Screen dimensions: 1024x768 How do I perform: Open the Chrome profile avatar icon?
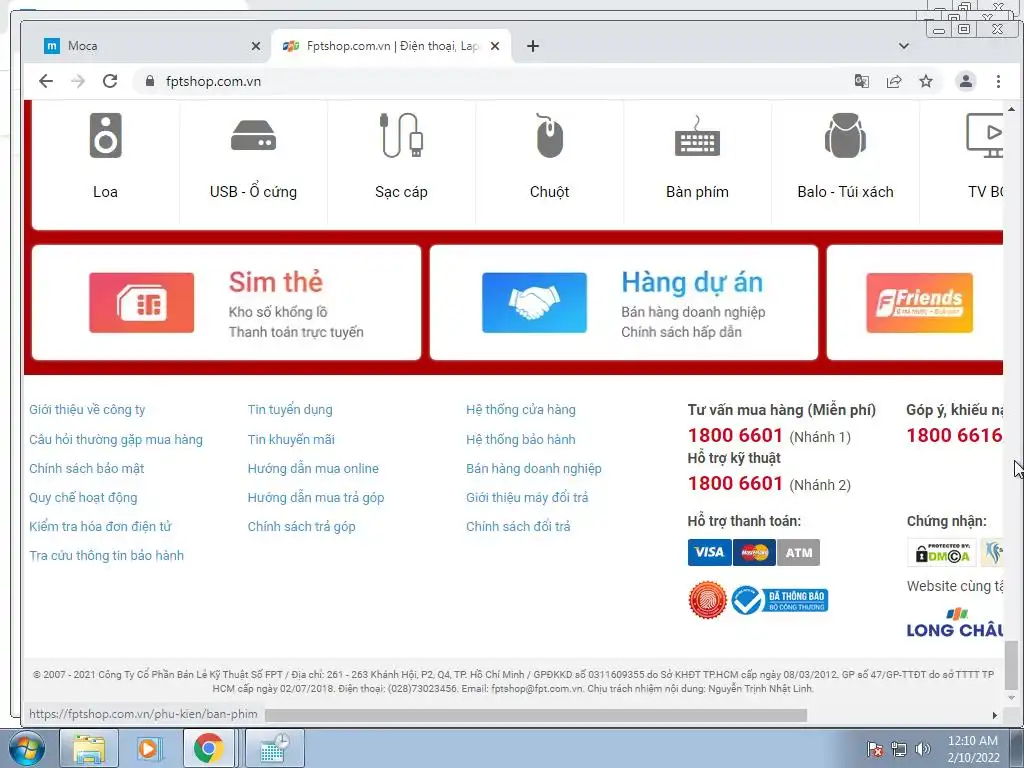pyautogui.click(x=966, y=81)
